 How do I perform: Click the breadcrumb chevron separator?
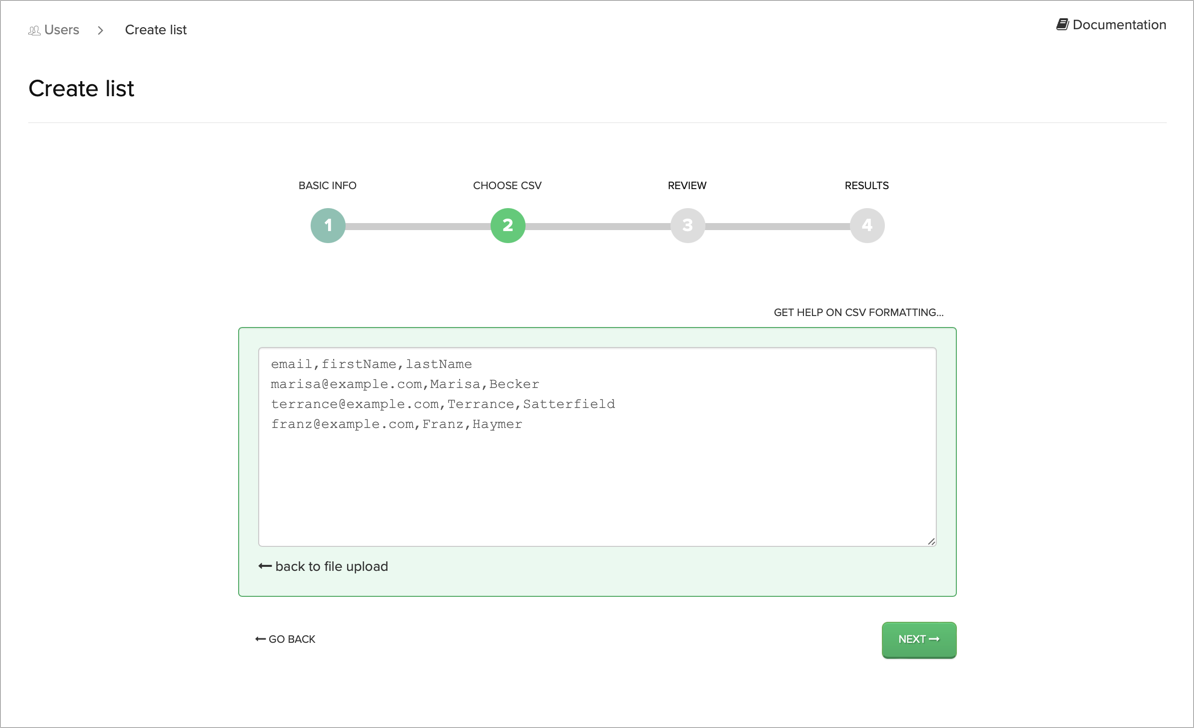[x=101, y=30]
